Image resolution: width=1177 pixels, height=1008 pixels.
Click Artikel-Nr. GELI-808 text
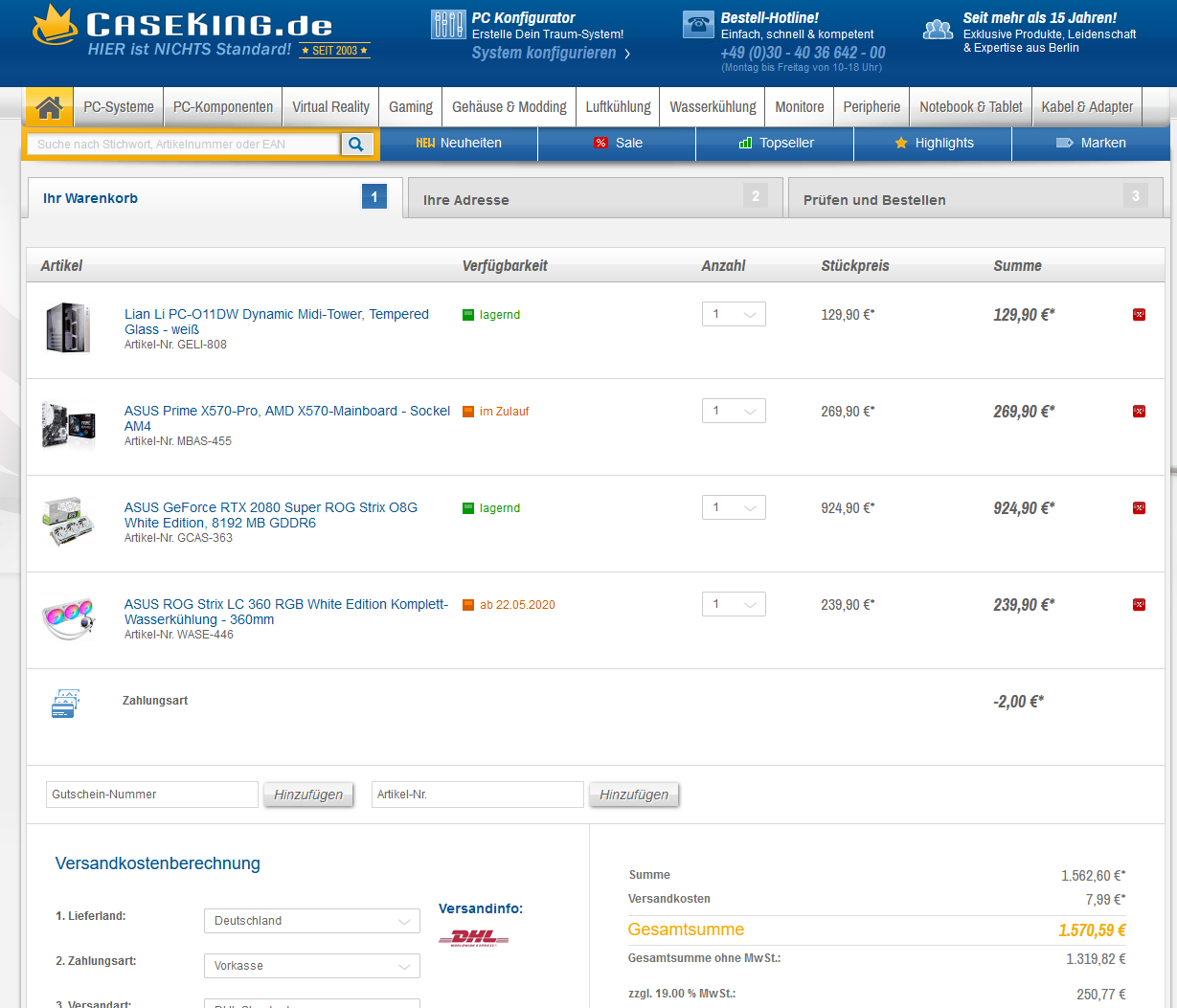click(175, 345)
